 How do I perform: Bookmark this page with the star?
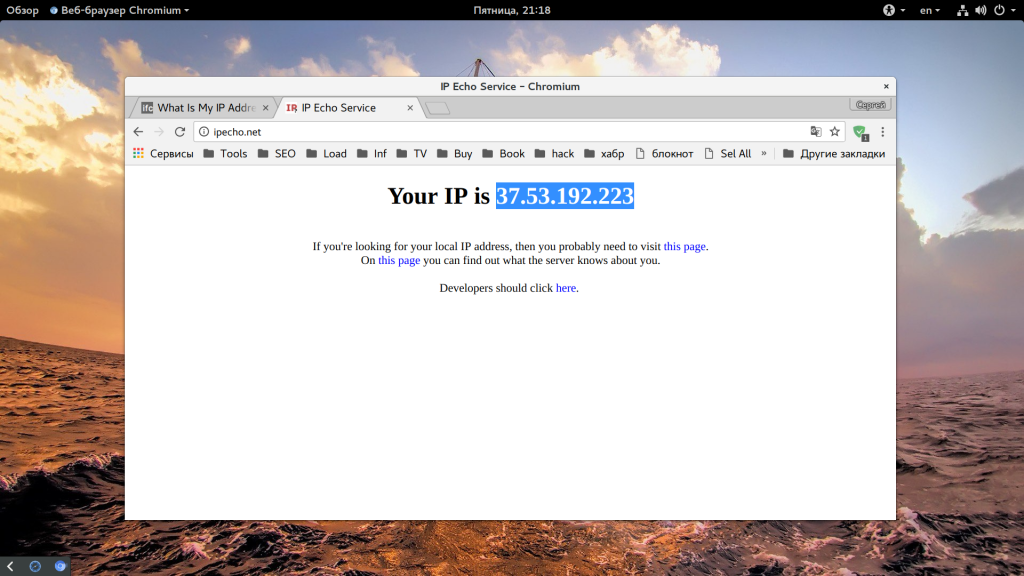coord(835,132)
